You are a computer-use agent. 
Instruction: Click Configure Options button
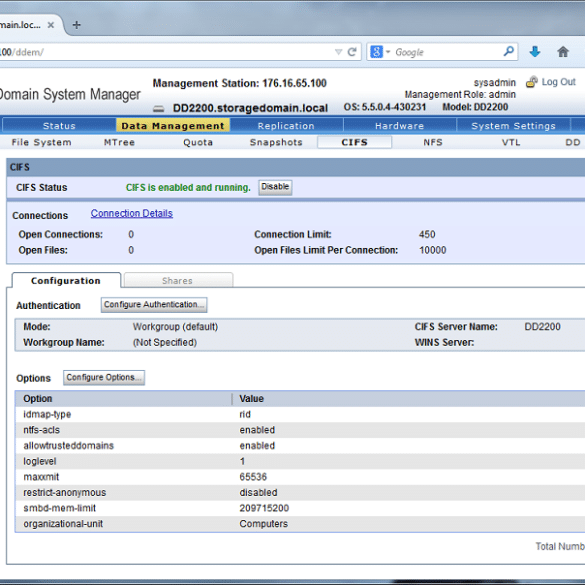tap(104, 378)
